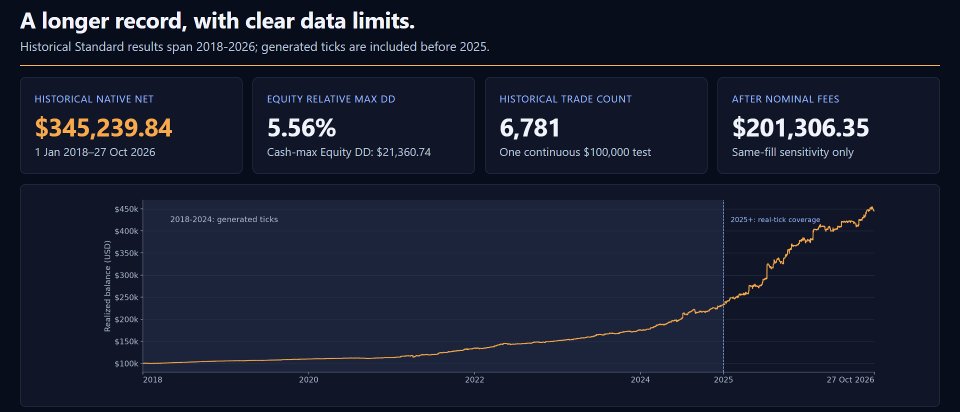Select the Same-fill sensitivity only note
Image resolution: width=960 pixels, height=412 pixels.
pos(792,152)
